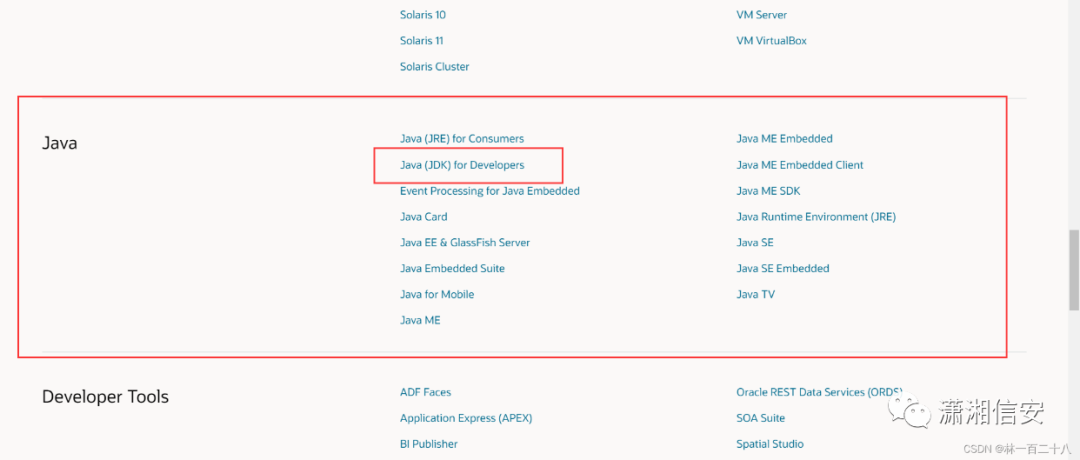Select Event Processing for Java Embedded
1080x460 pixels.
click(490, 191)
